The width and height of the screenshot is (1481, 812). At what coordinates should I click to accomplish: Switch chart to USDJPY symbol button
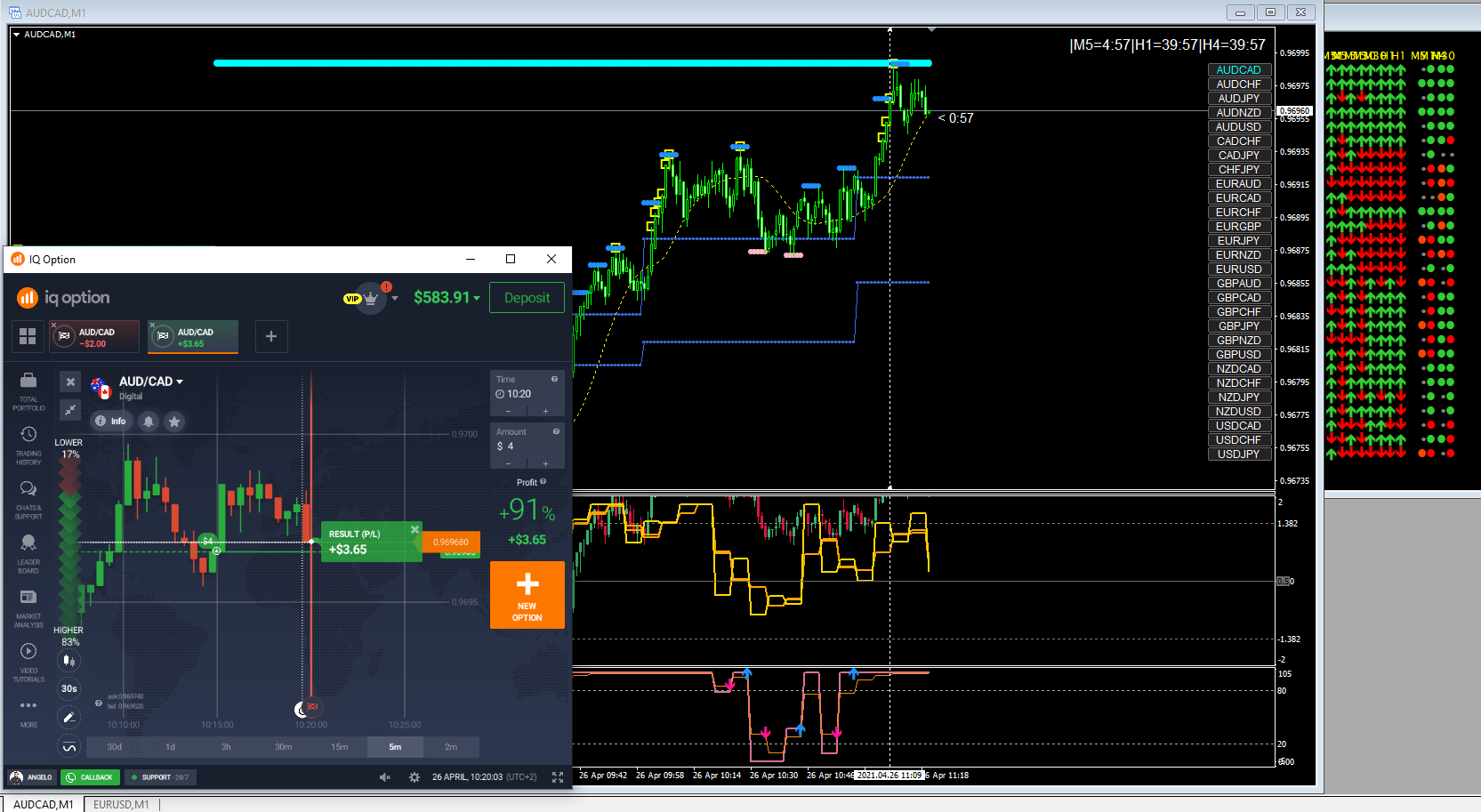pos(1238,454)
